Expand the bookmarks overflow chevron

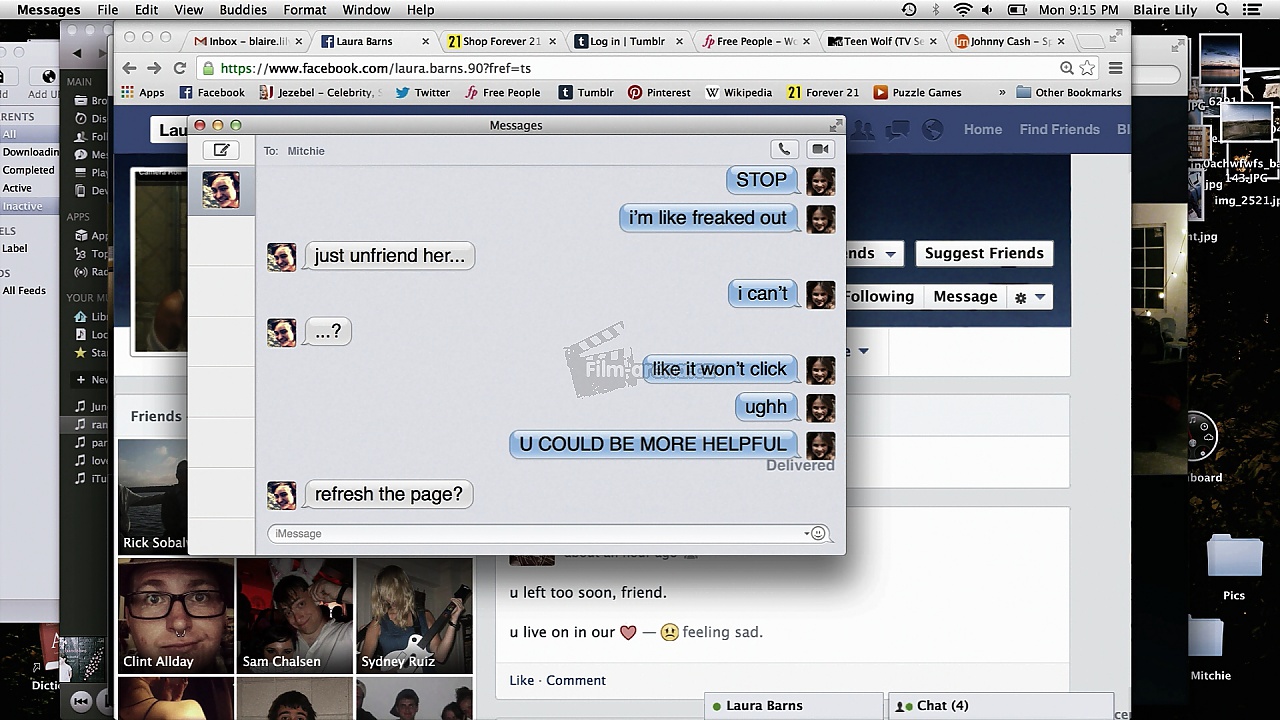1001,92
